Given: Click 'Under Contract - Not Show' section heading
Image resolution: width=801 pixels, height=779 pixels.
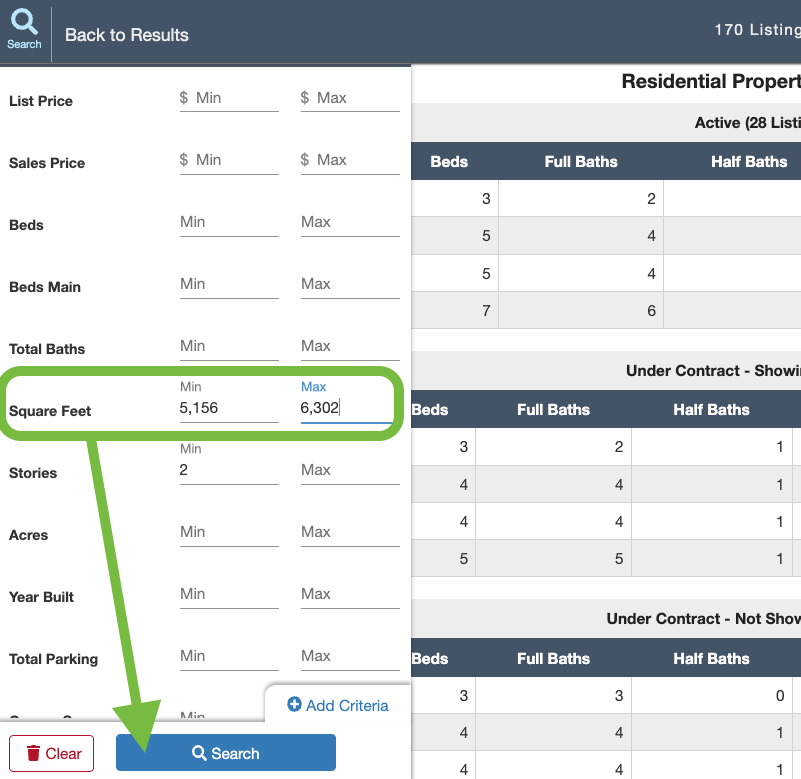Looking at the screenshot, I should pos(704,619).
